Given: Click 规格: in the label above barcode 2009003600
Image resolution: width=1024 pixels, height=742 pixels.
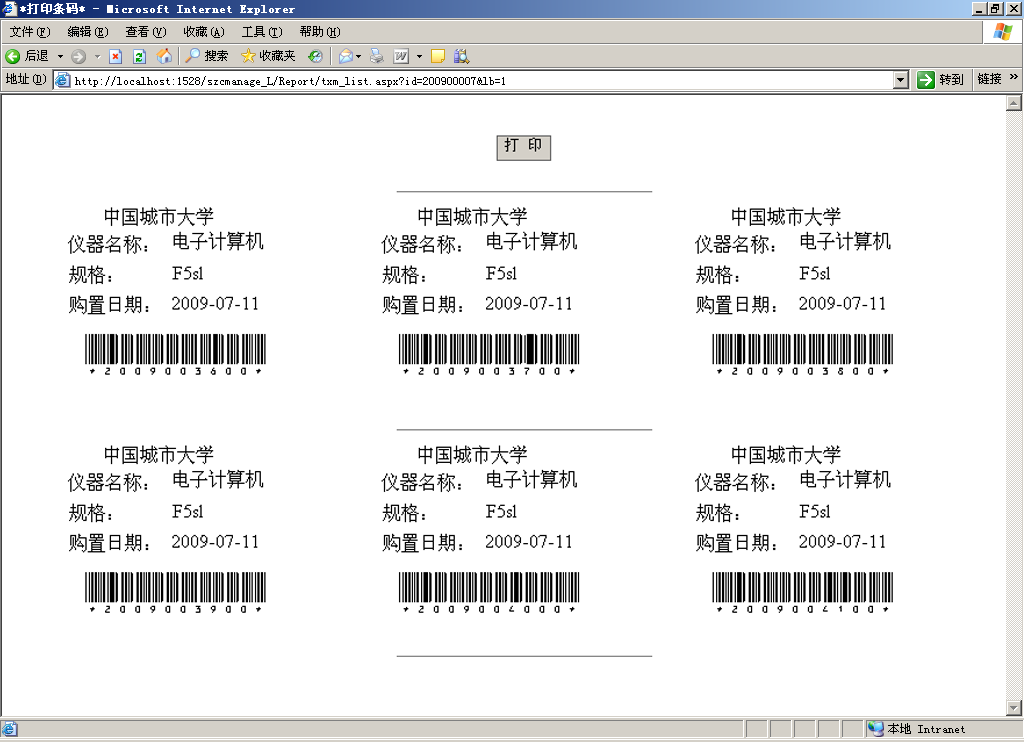Looking at the screenshot, I should (x=91, y=274).
